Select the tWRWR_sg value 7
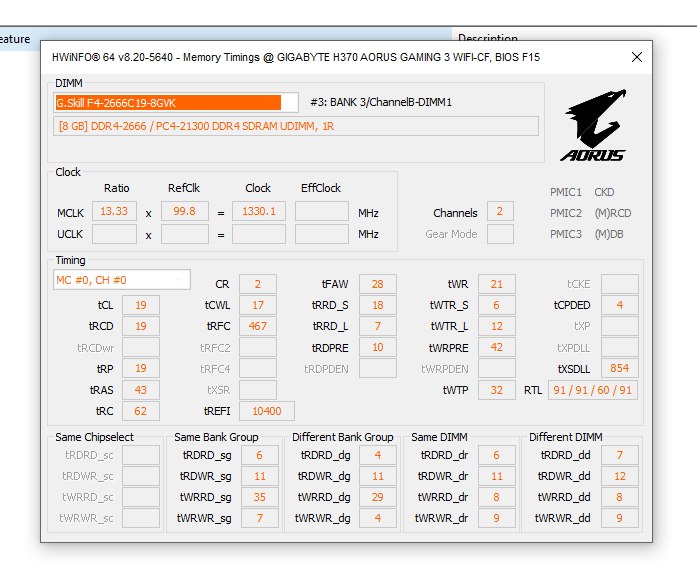This screenshot has width=697, height=567. pos(260,518)
